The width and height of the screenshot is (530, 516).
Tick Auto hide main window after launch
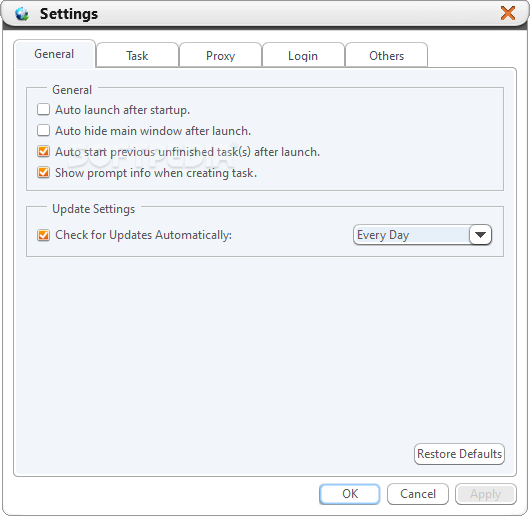coord(44,130)
